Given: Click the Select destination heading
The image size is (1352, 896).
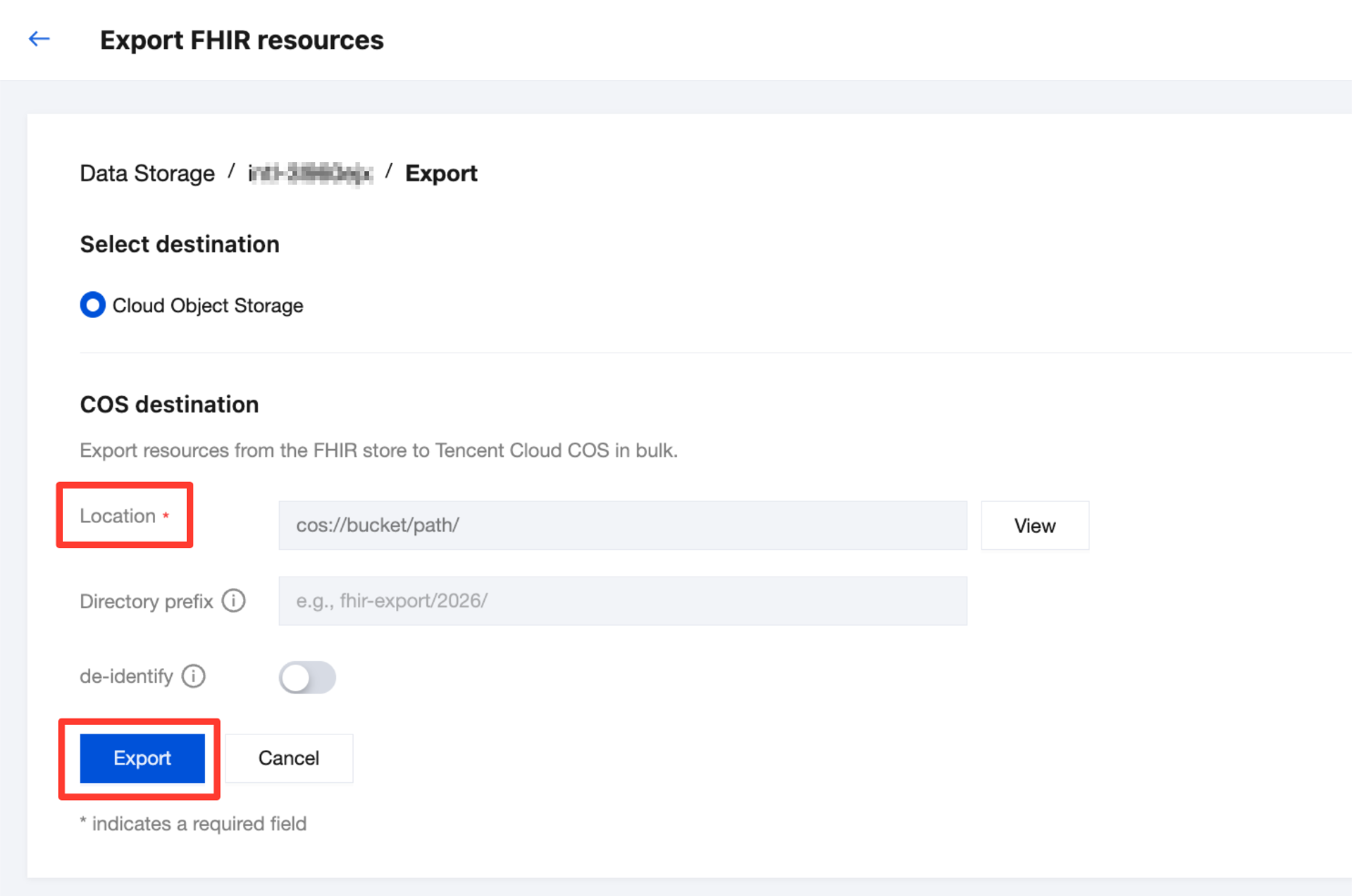Looking at the screenshot, I should (179, 244).
